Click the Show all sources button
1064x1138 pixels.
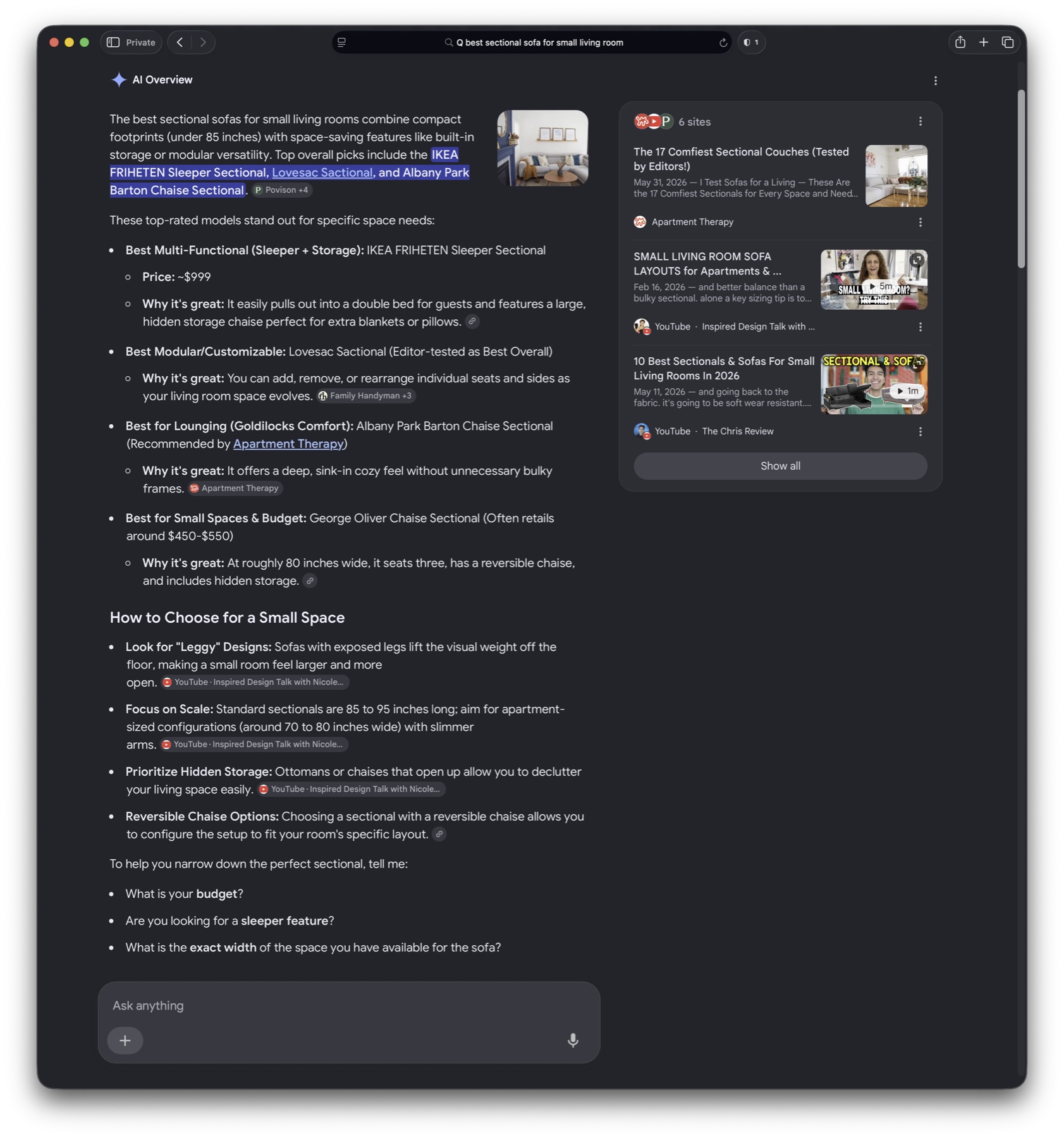(780, 466)
